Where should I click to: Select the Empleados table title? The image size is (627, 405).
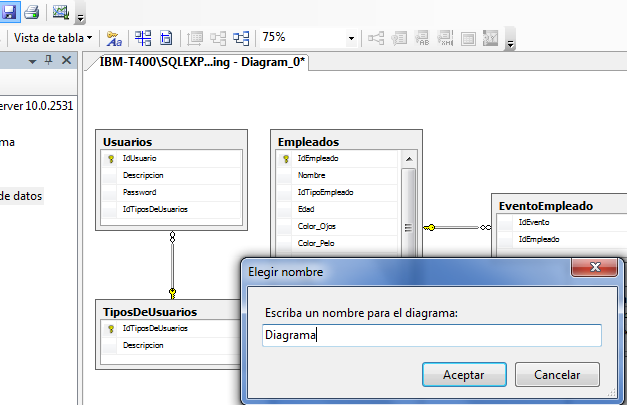point(308,142)
